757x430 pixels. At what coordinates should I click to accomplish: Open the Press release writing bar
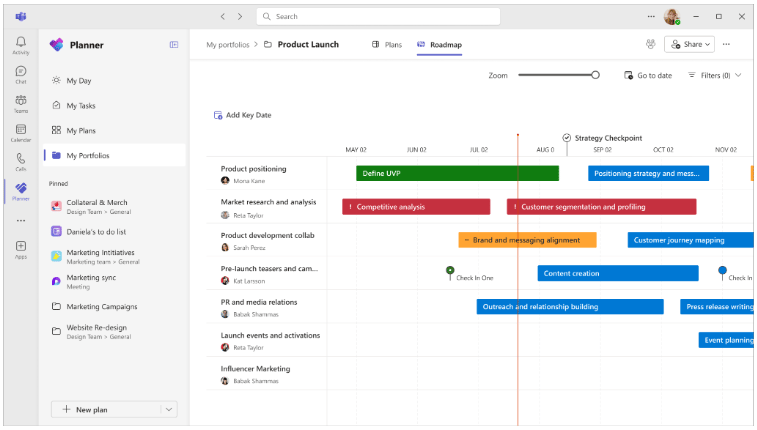717,306
